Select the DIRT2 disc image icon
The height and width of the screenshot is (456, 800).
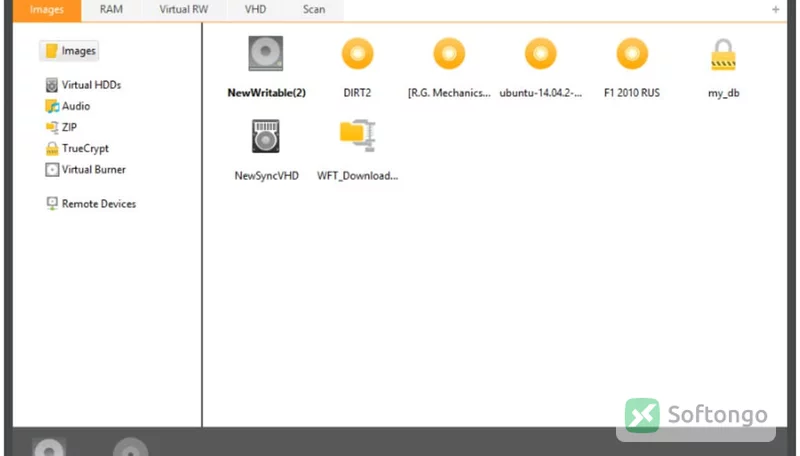click(x=357, y=54)
